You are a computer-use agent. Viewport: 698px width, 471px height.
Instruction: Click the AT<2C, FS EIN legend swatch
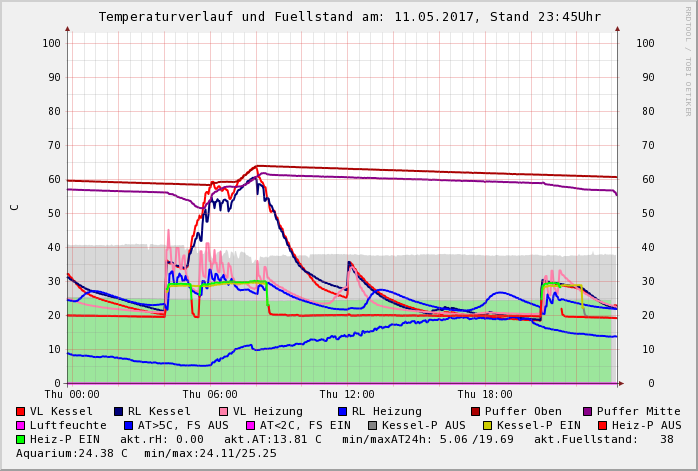click(250, 425)
